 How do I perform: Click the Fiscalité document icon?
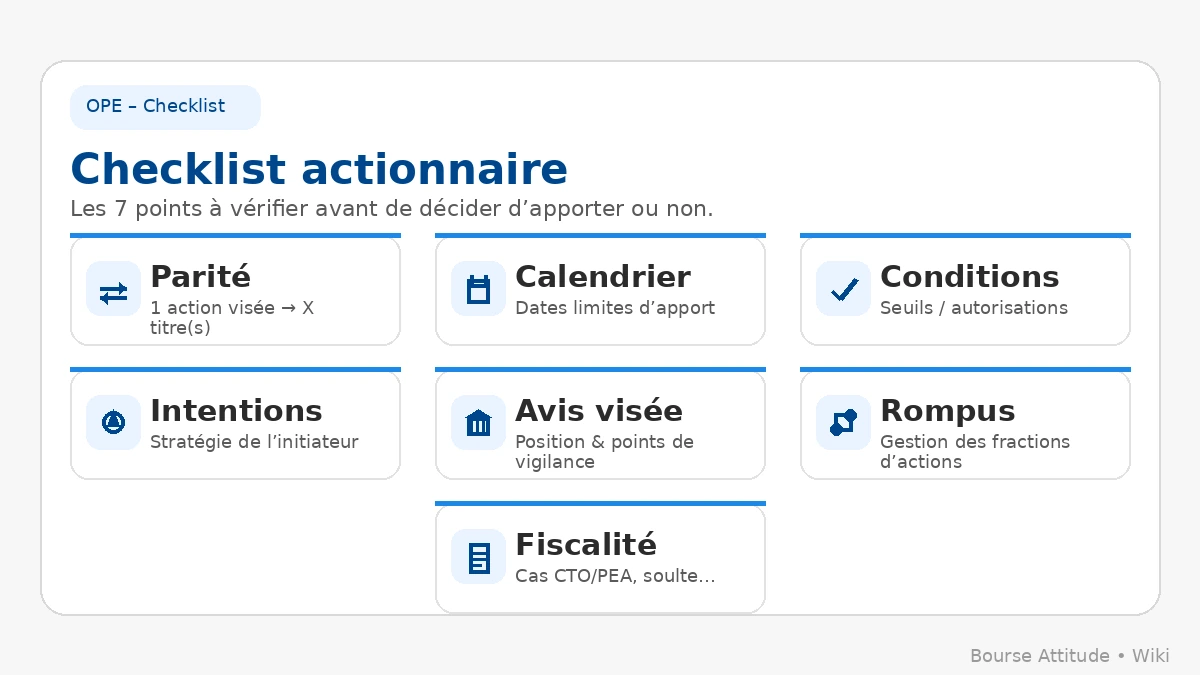point(478,557)
